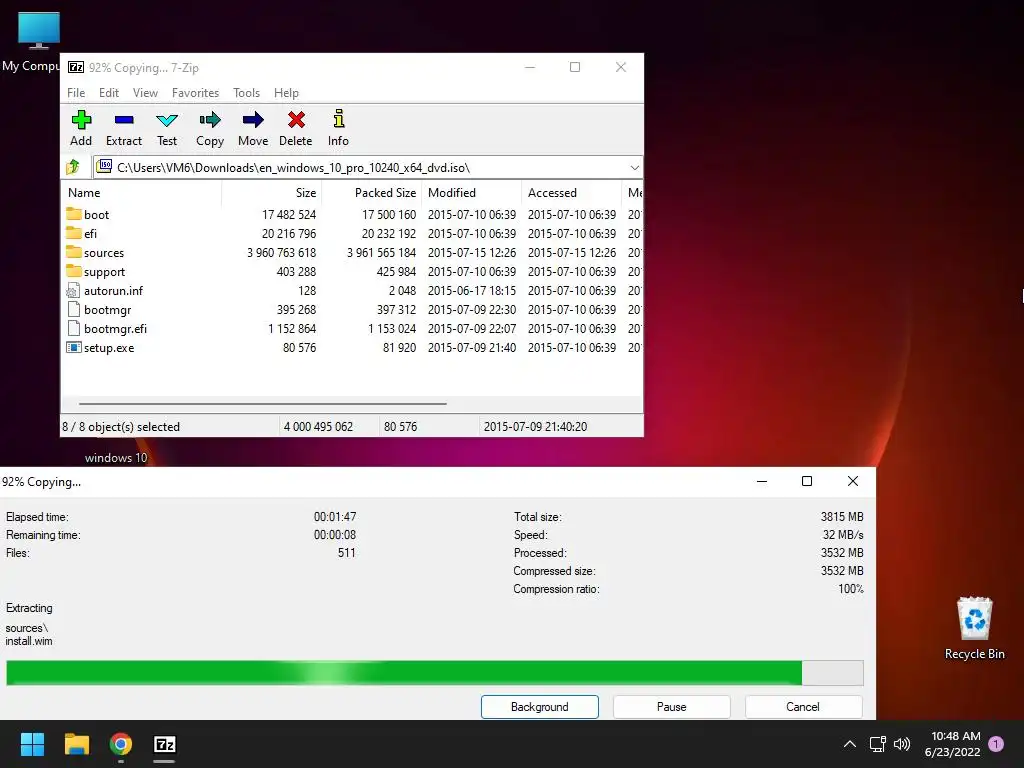The height and width of the screenshot is (768, 1024).
Task: Open the File menu
Action: (76, 93)
